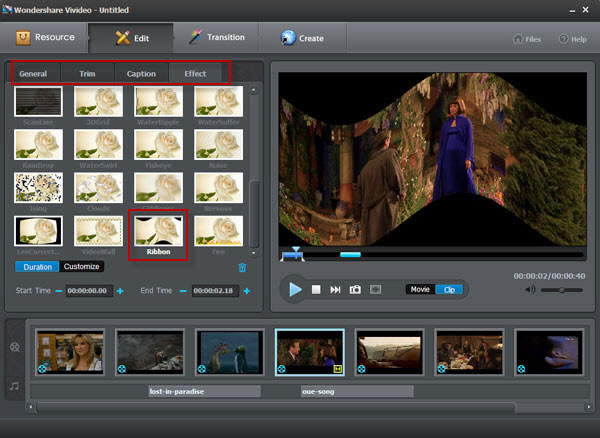The image size is (600, 438).
Task: Click the effect badge on the highlighted clip
Action: (338, 369)
